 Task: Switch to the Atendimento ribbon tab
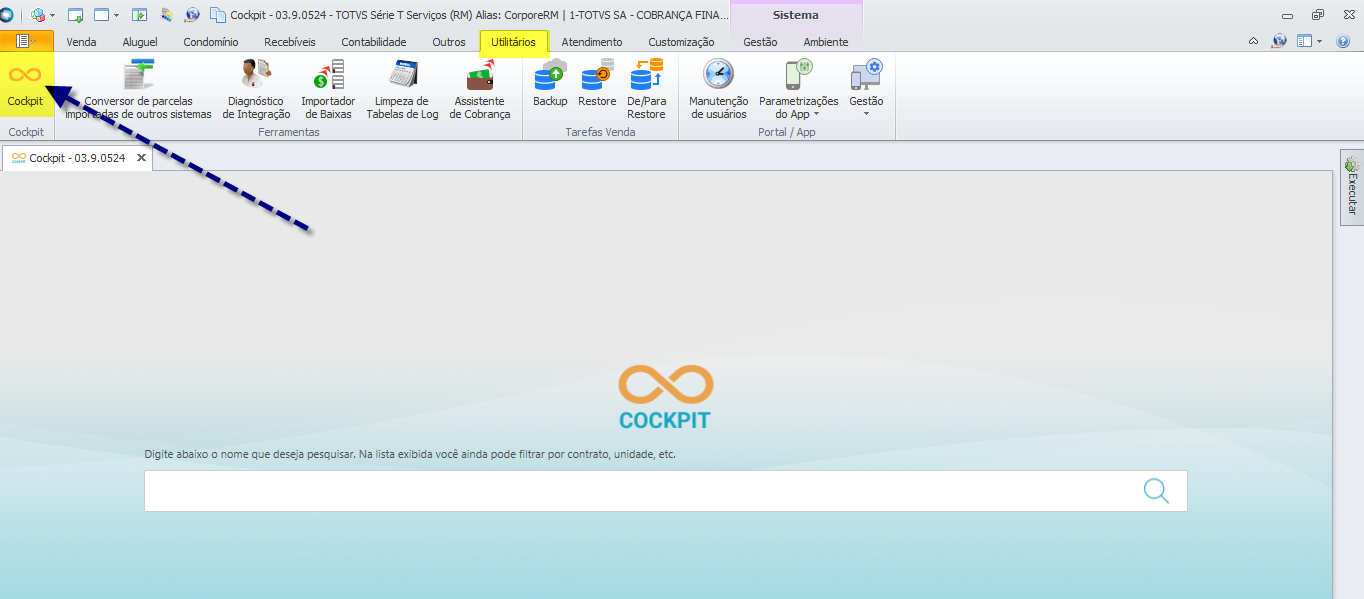592,42
